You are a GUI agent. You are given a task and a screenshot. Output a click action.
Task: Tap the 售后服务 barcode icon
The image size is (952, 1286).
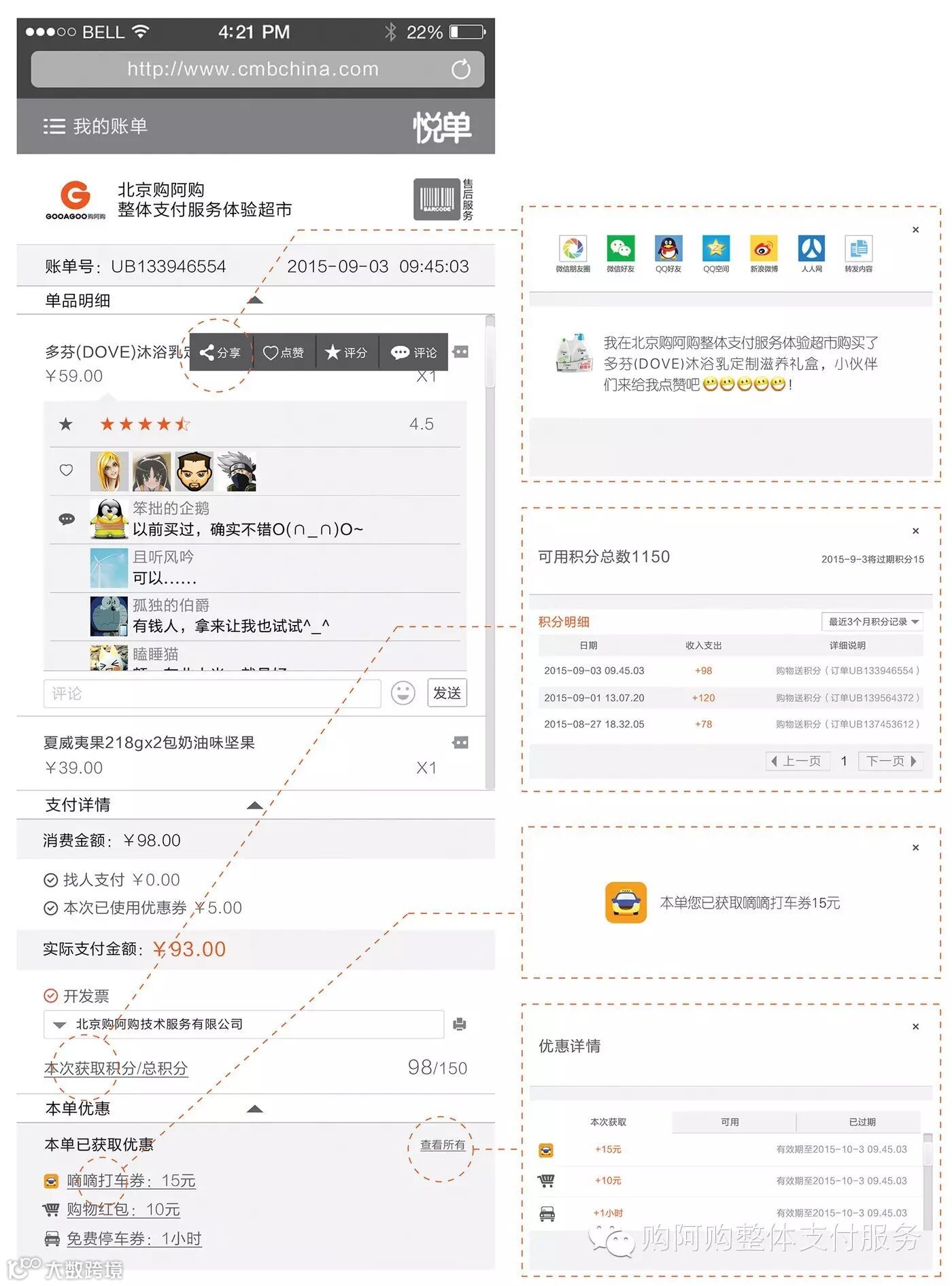click(437, 199)
